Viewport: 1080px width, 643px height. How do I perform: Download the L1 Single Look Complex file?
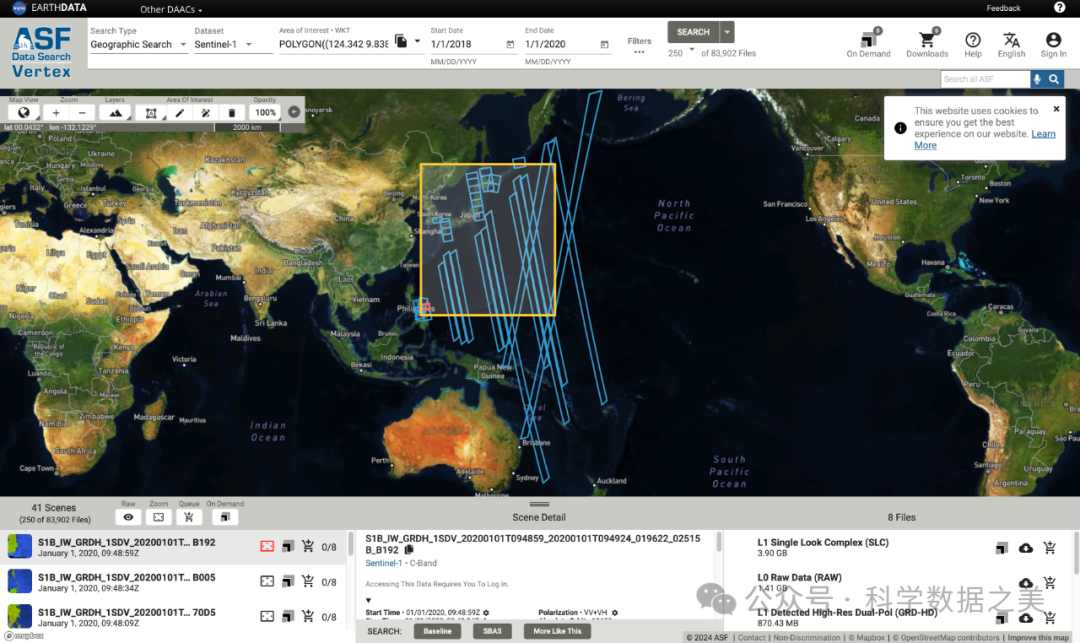pyautogui.click(x=1025, y=548)
